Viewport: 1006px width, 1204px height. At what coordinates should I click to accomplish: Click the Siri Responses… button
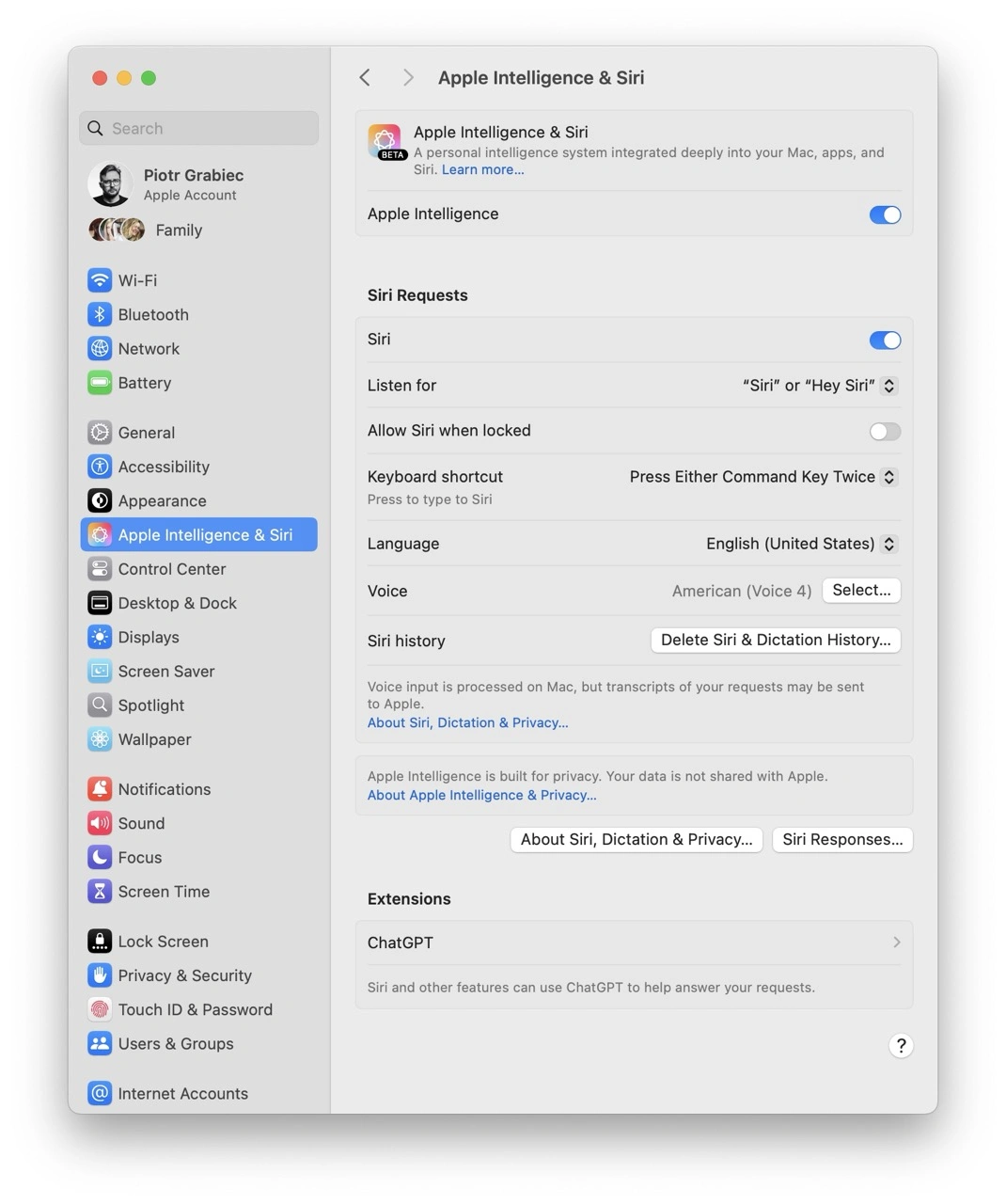[842, 839]
